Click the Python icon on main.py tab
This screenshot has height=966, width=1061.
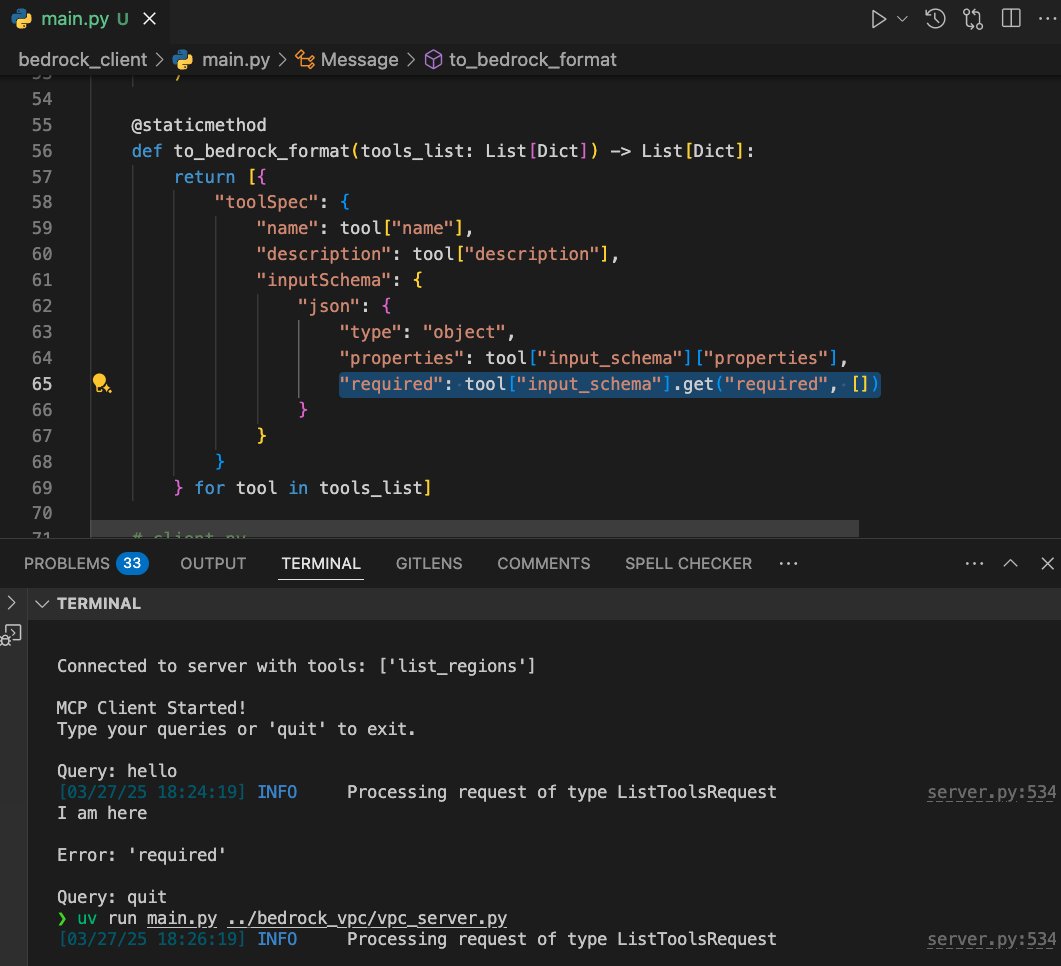(22, 19)
